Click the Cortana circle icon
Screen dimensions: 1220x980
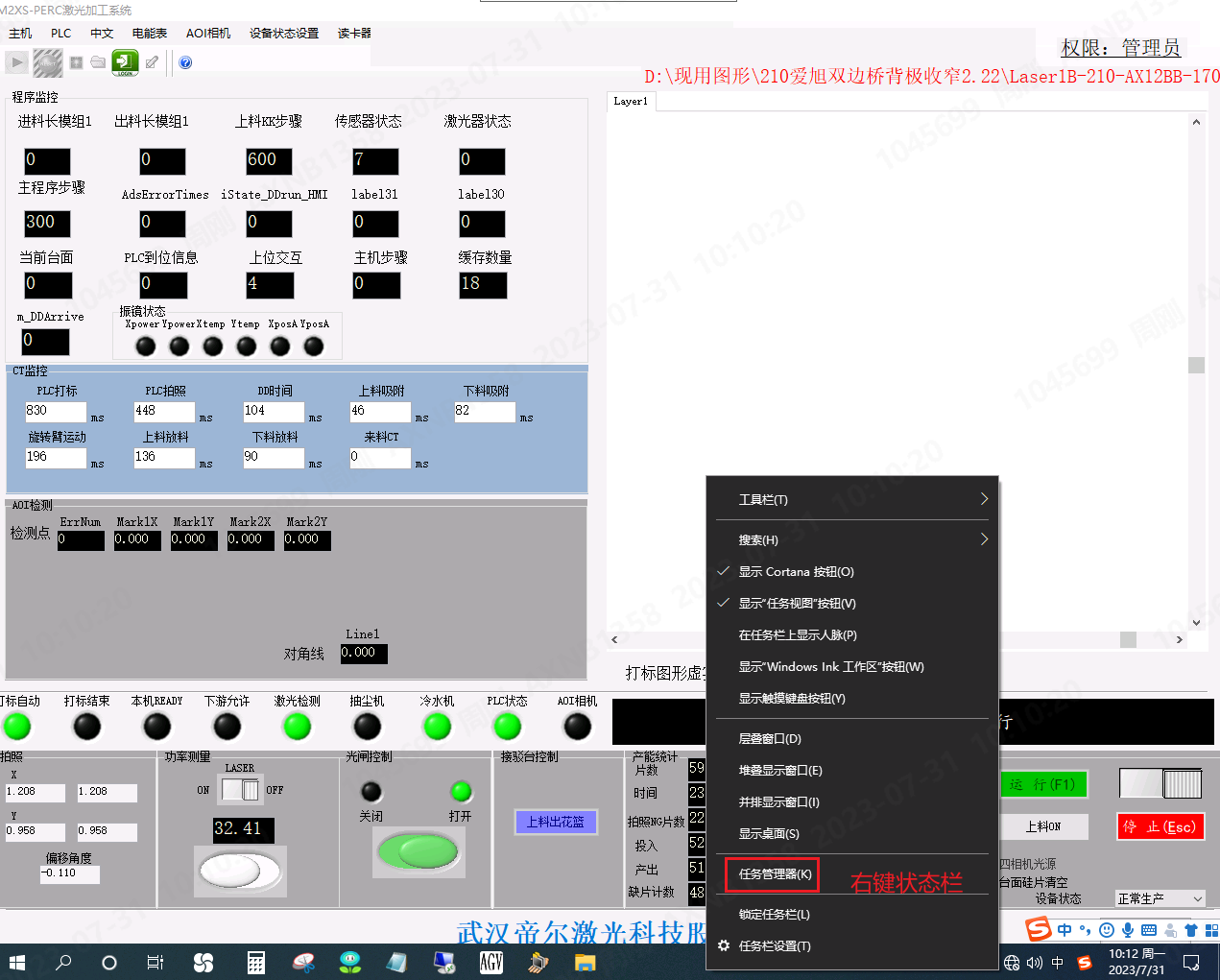(x=108, y=962)
